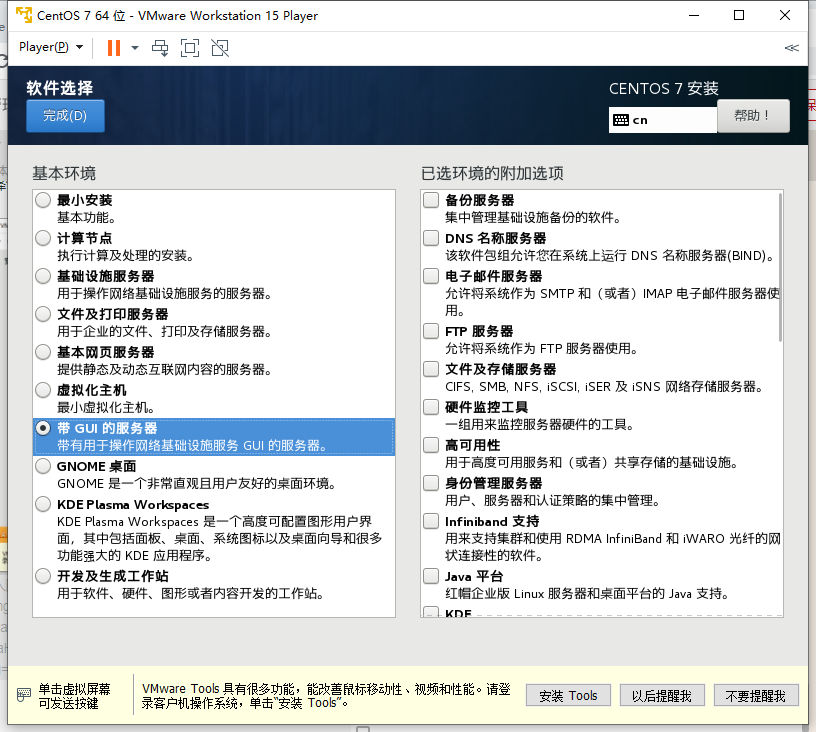The height and width of the screenshot is (732, 816).
Task: Click the double chevron collapse icon
Action: click(792, 48)
